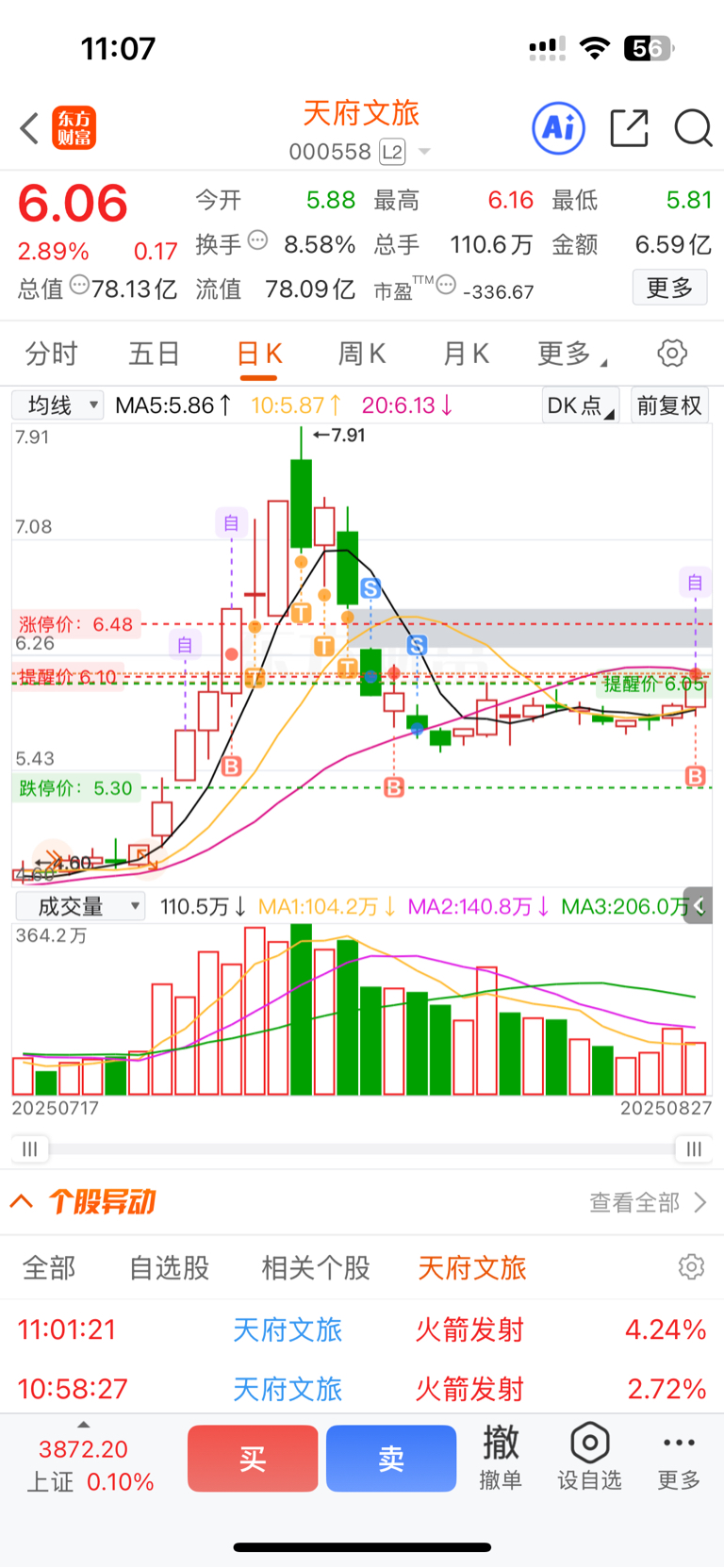Tap the share/export icon

pos(629,128)
